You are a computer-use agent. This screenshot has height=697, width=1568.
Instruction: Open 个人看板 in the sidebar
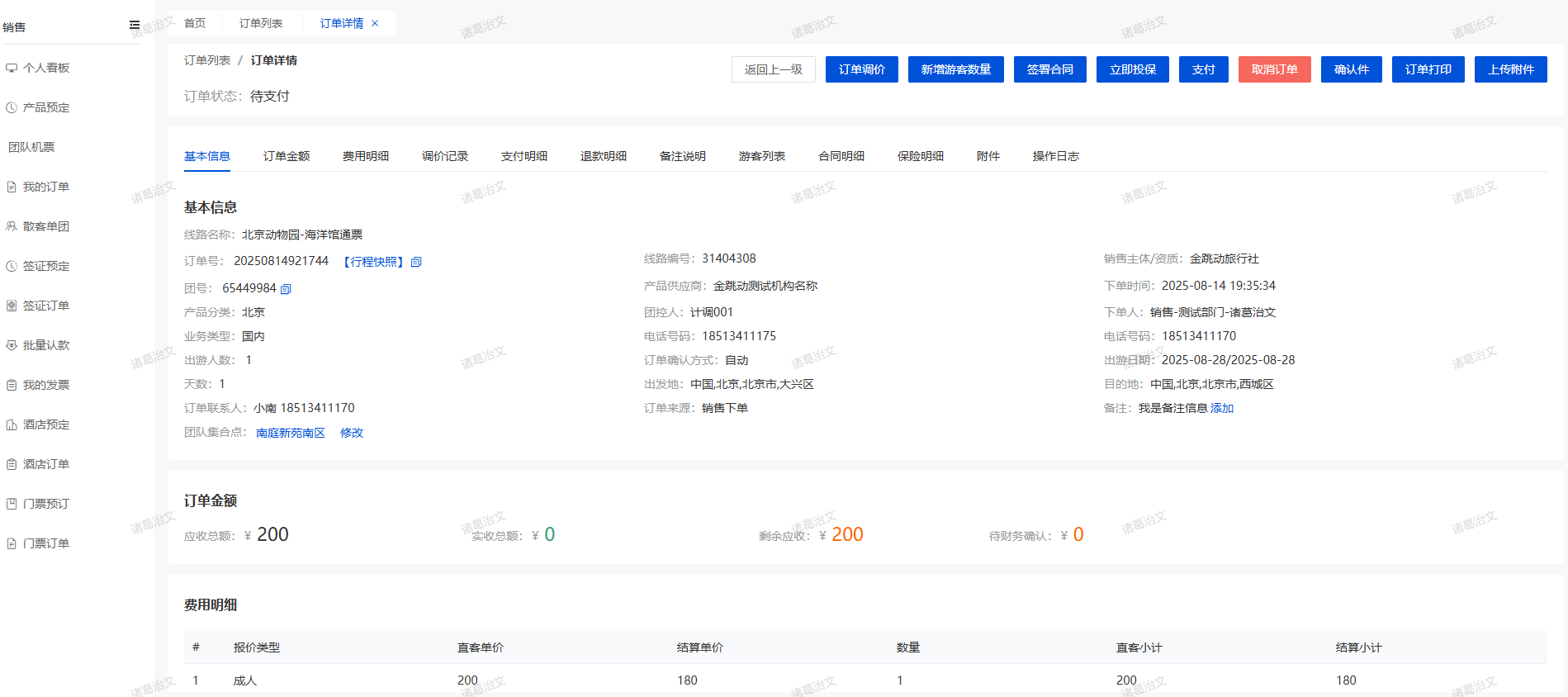point(46,68)
